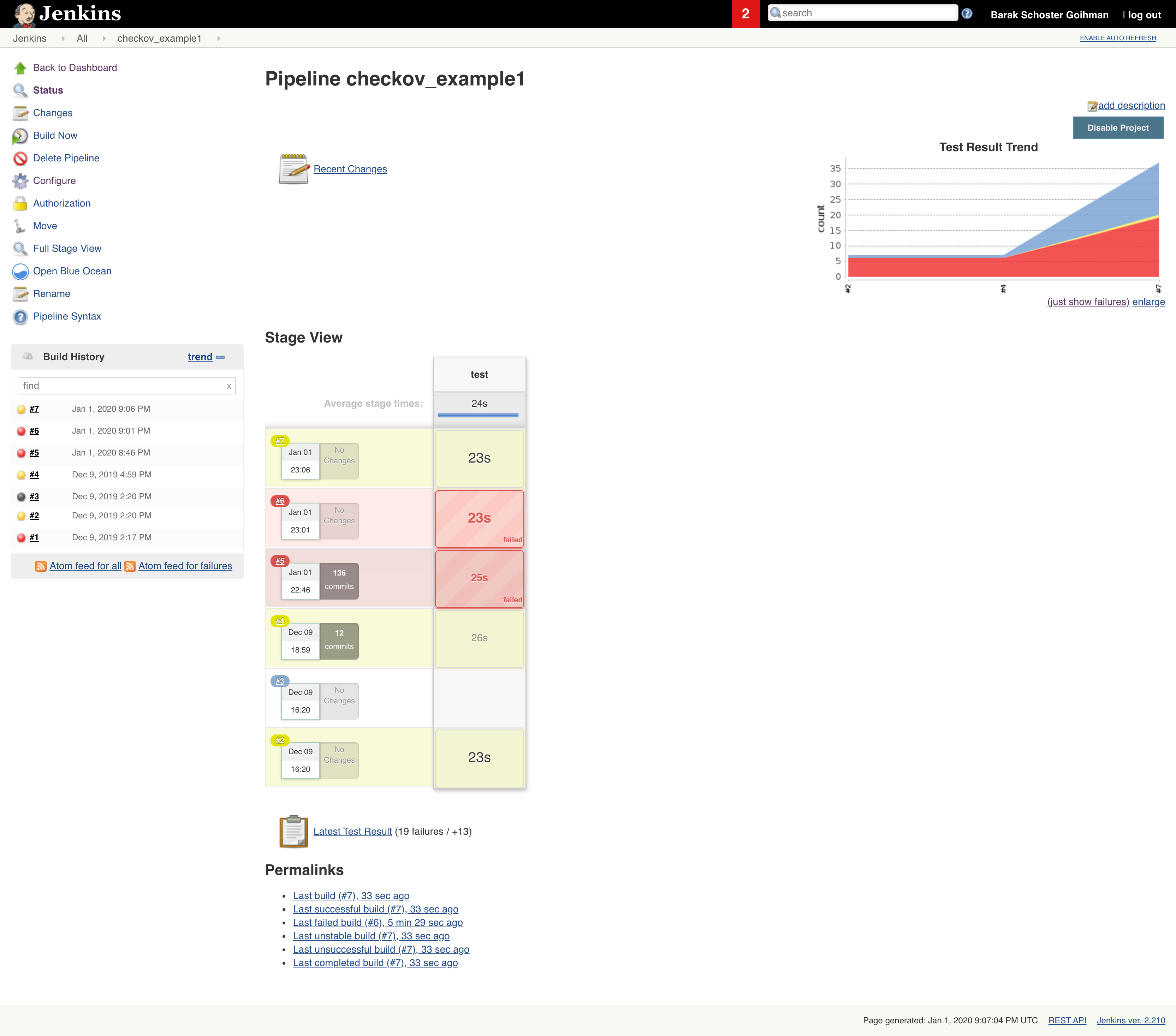The height and width of the screenshot is (1036, 1176).
Task: Select Build Now in the sidebar
Action: tap(55, 136)
